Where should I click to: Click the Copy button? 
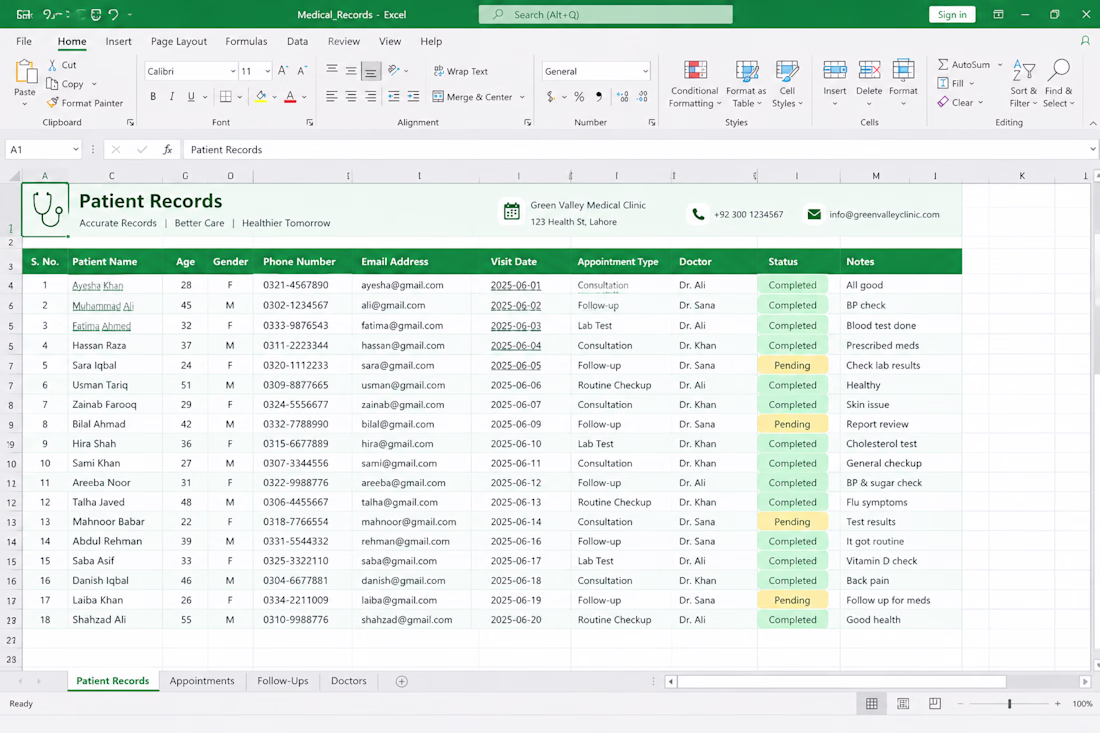tap(65, 83)
